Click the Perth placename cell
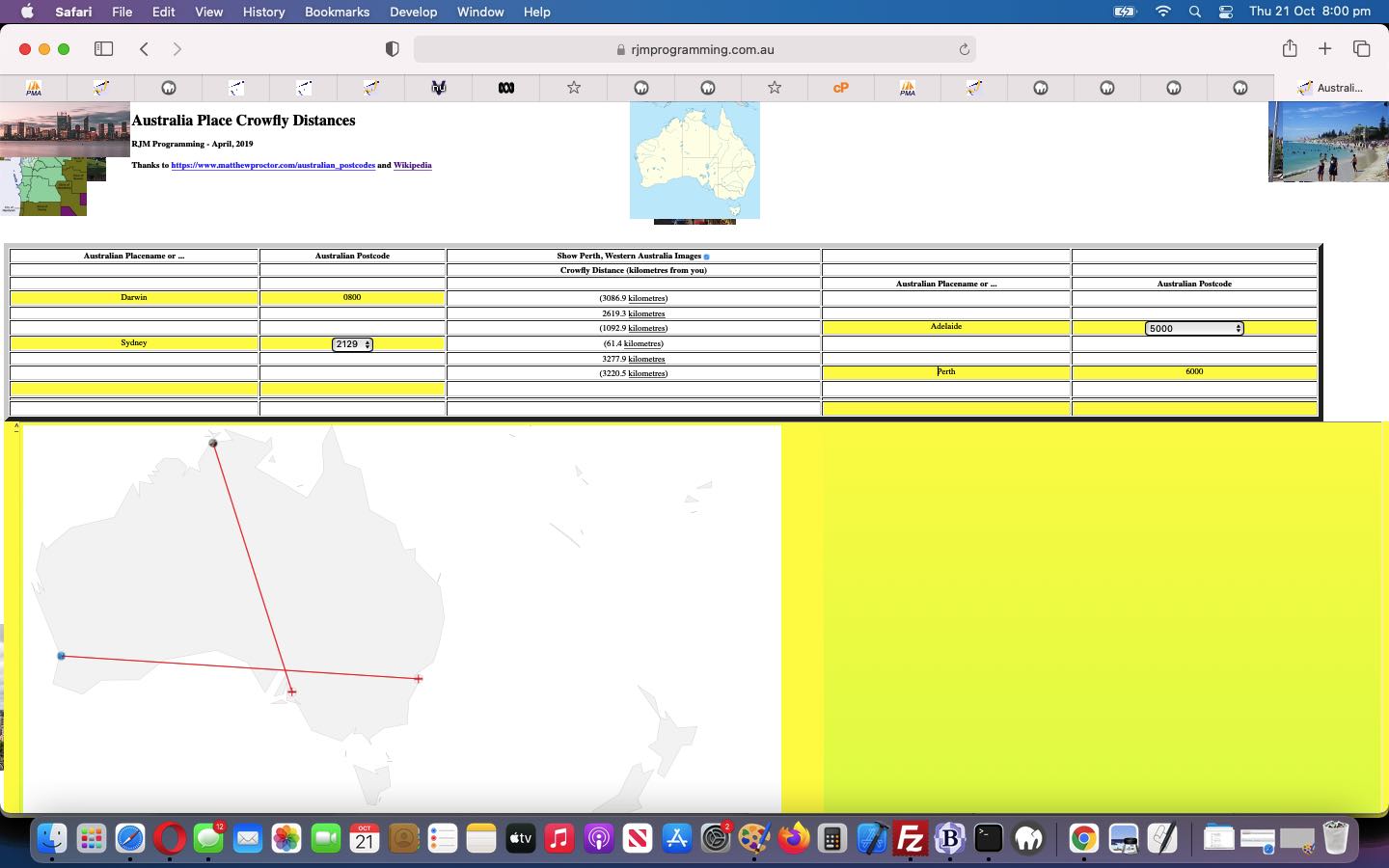The height and width of the screenshot is (868, 1389). coord(945,372)
